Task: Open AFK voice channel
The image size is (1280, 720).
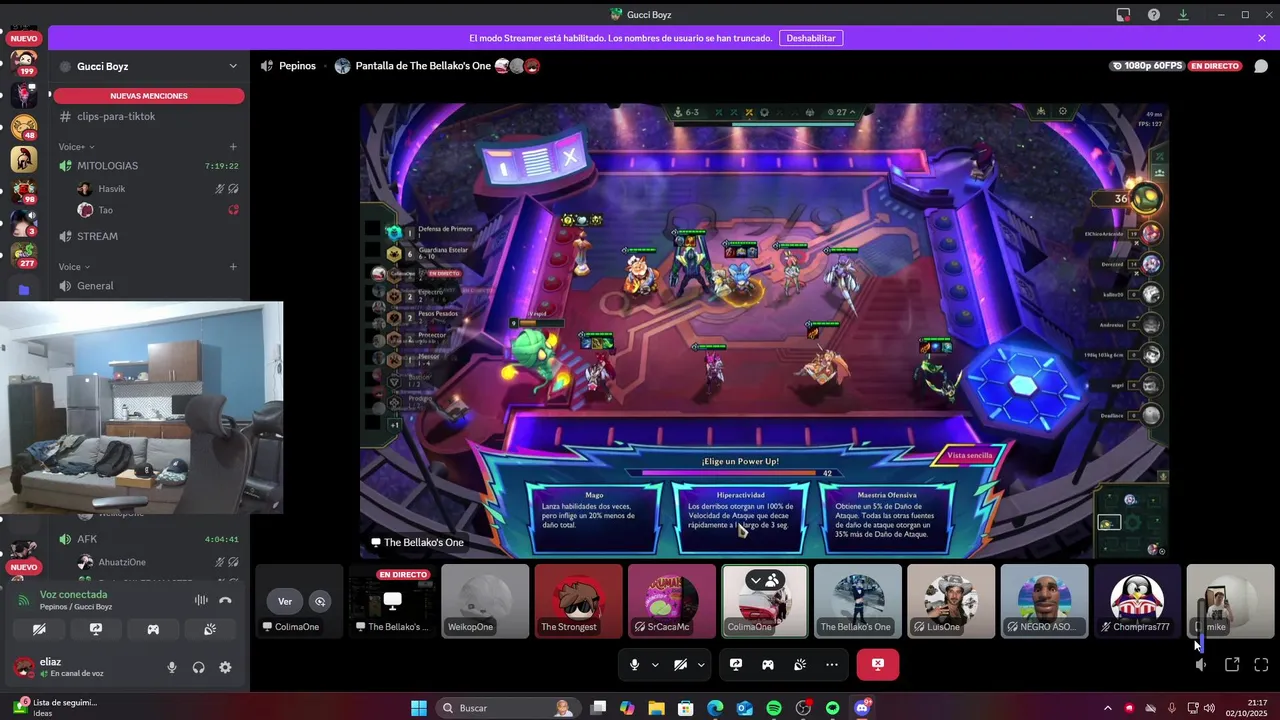Action: click(148, 539)
